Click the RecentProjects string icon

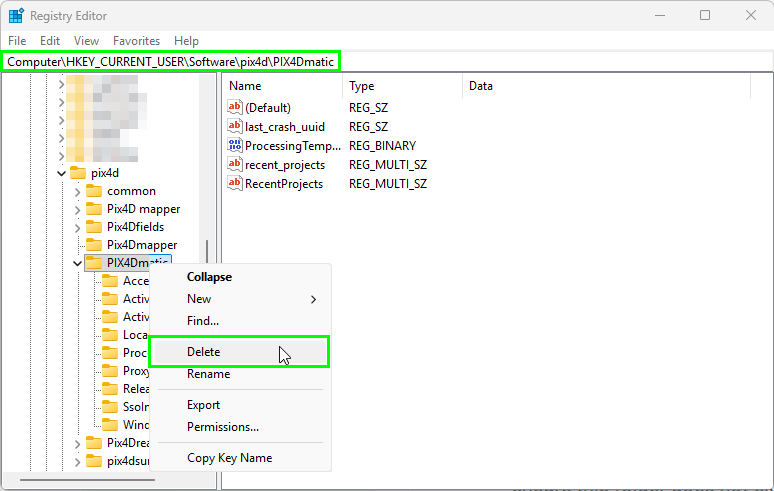[234, 183]
